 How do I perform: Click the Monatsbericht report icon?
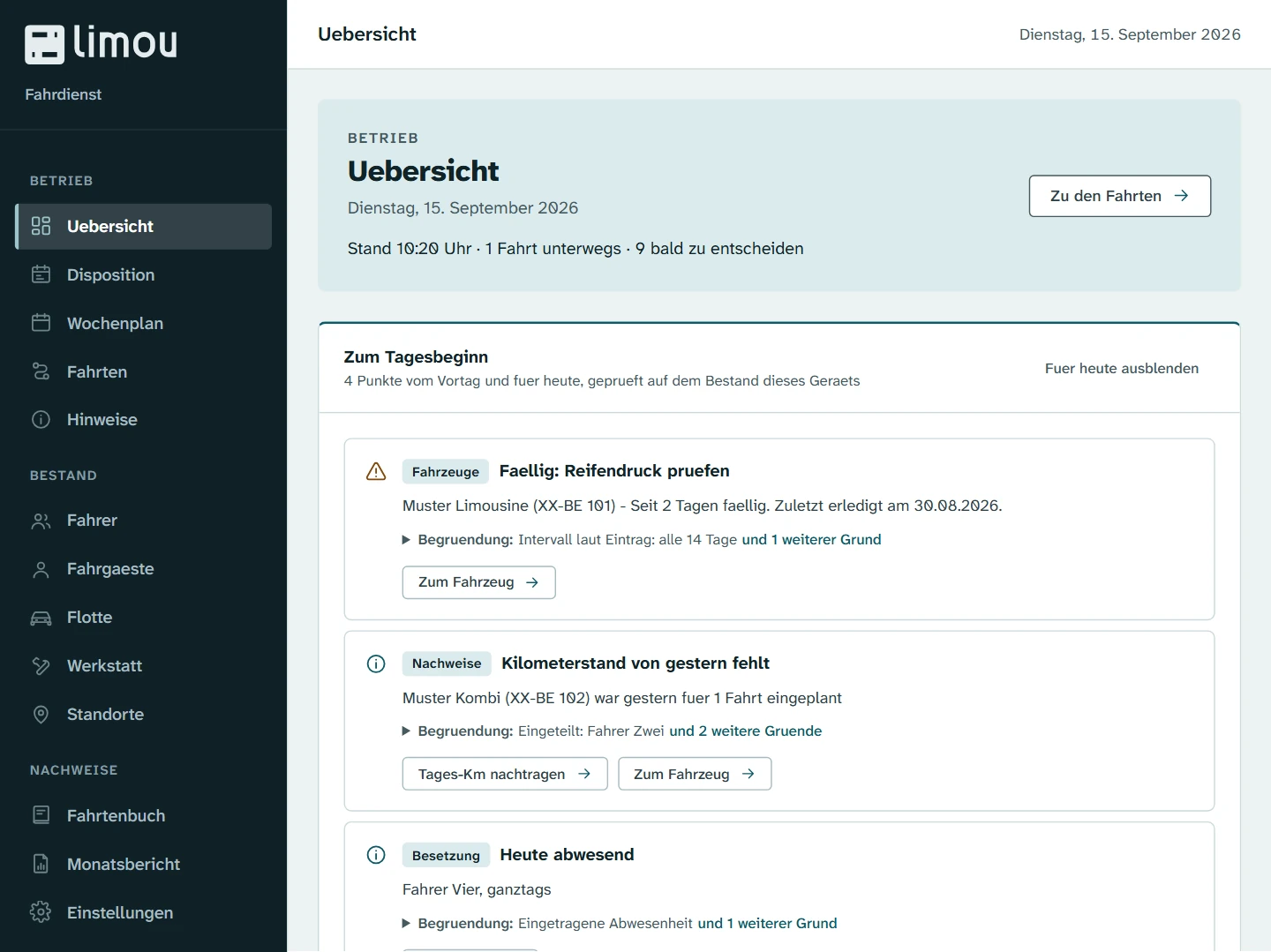tap(41, 864)
